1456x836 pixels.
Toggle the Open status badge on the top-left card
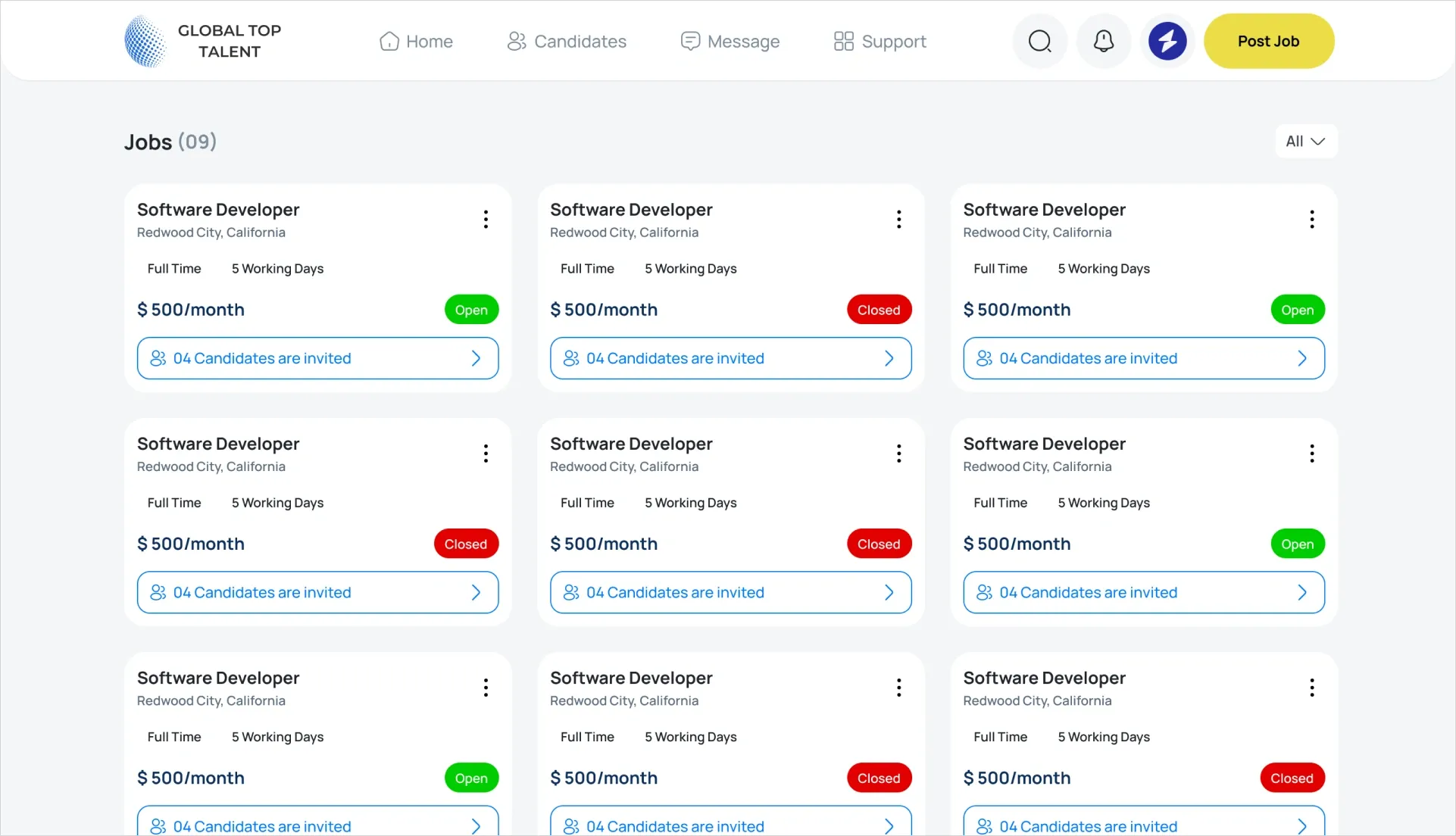(x=470, y=309)
